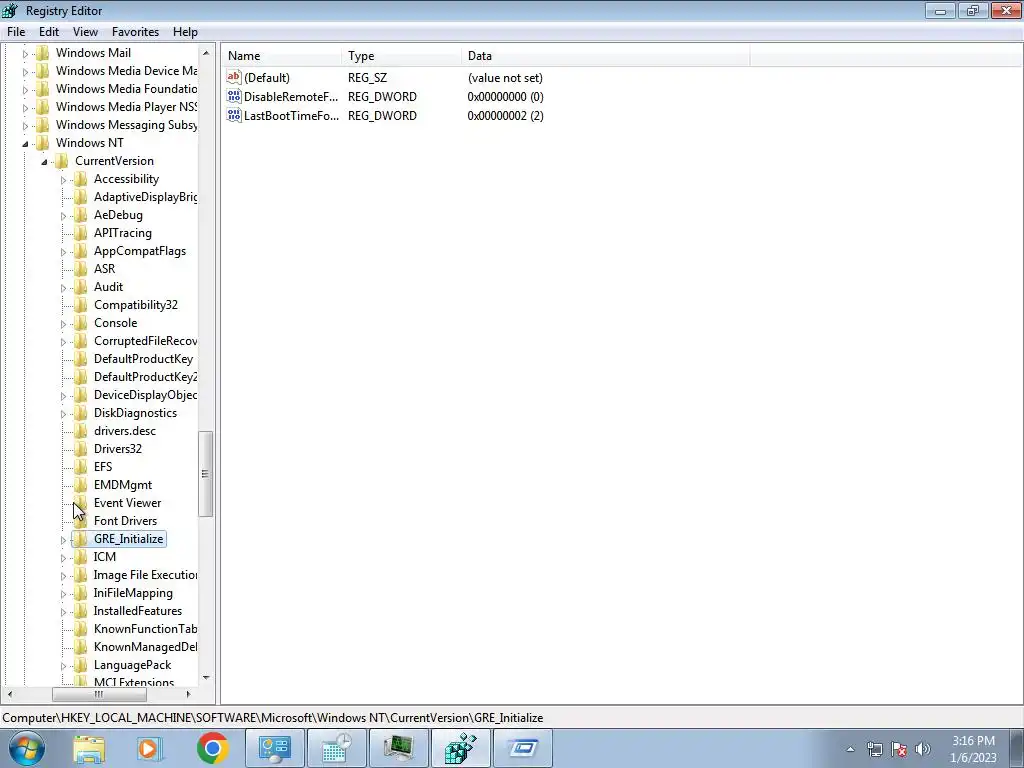Click the Drivers32 folder icon
Viewport: 1024px width, 768px height.
pyautogui.click(x=80, y=449)
